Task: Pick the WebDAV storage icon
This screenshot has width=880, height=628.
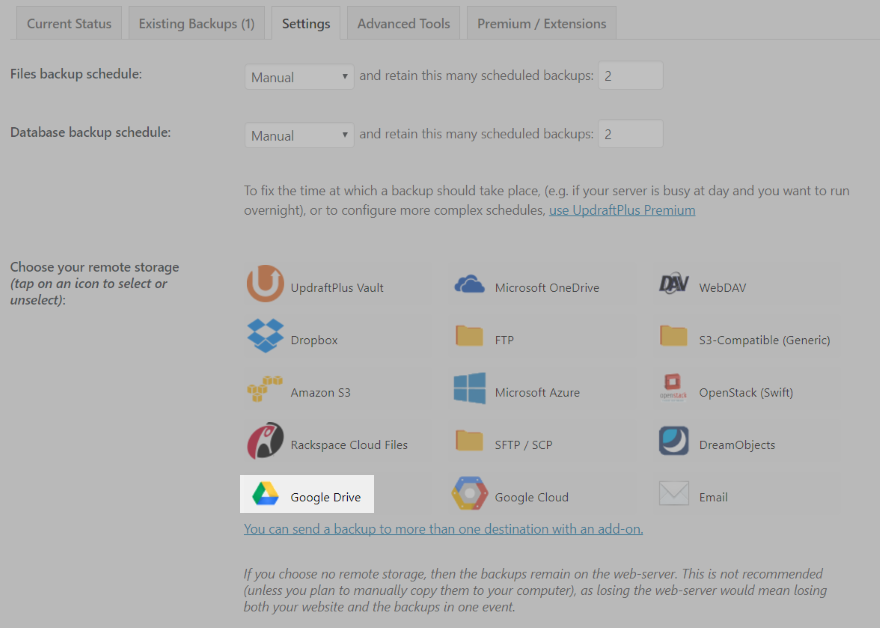Action: coord(673,283)
